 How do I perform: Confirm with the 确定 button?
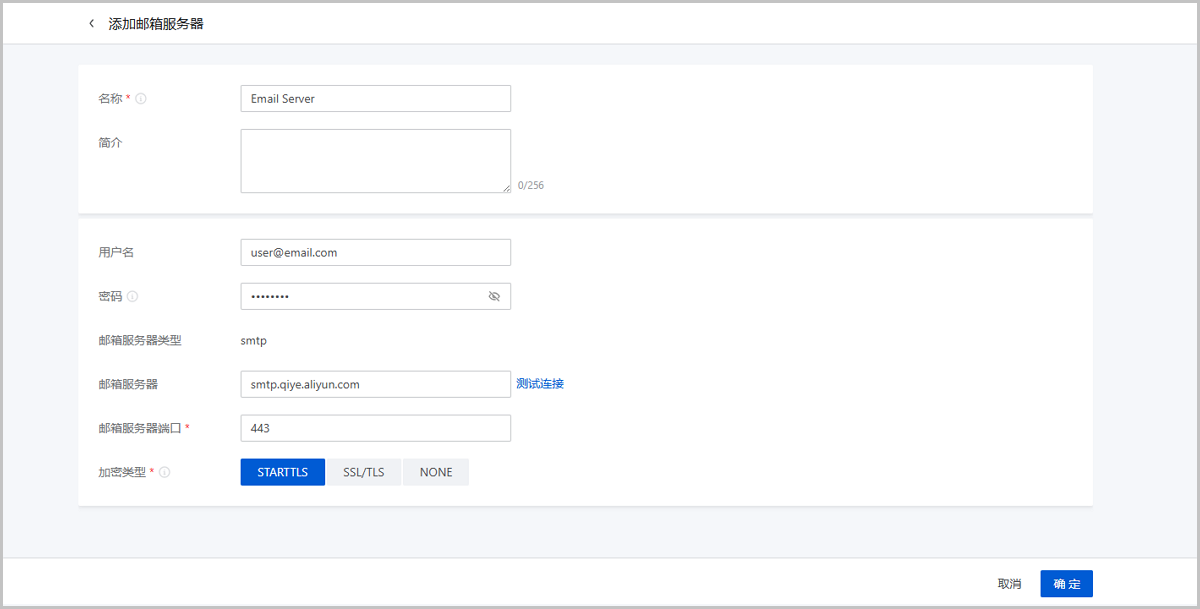click(1066, 584)
